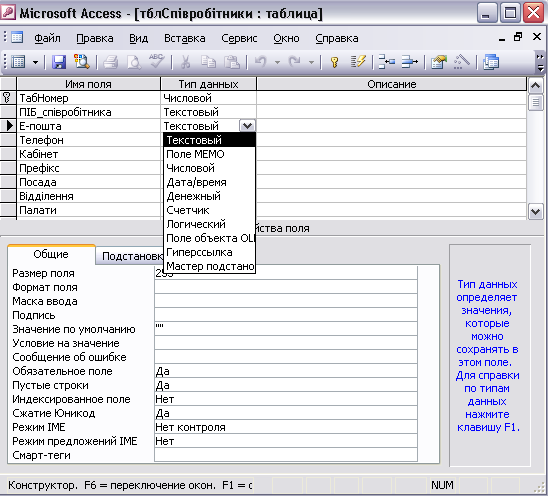548x496 pixels.
Task: Click the Copy toolbar icon
Action: click(x=208, y=63)
